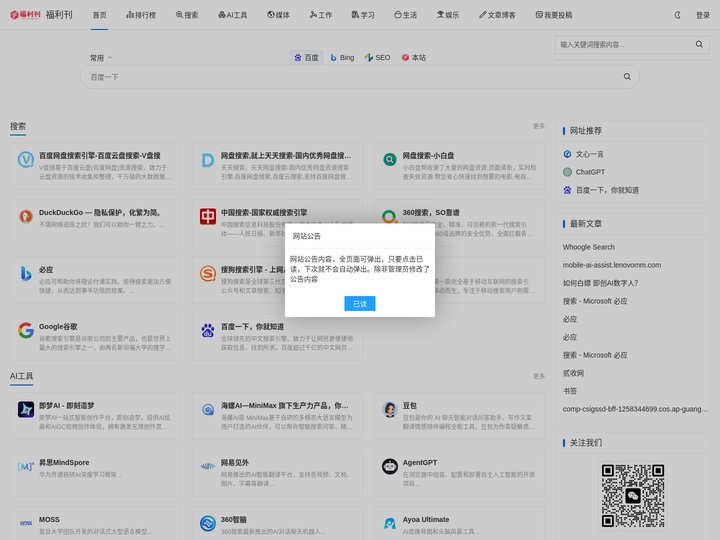Open the DuckDuckGo icon

tap(26, 216)
